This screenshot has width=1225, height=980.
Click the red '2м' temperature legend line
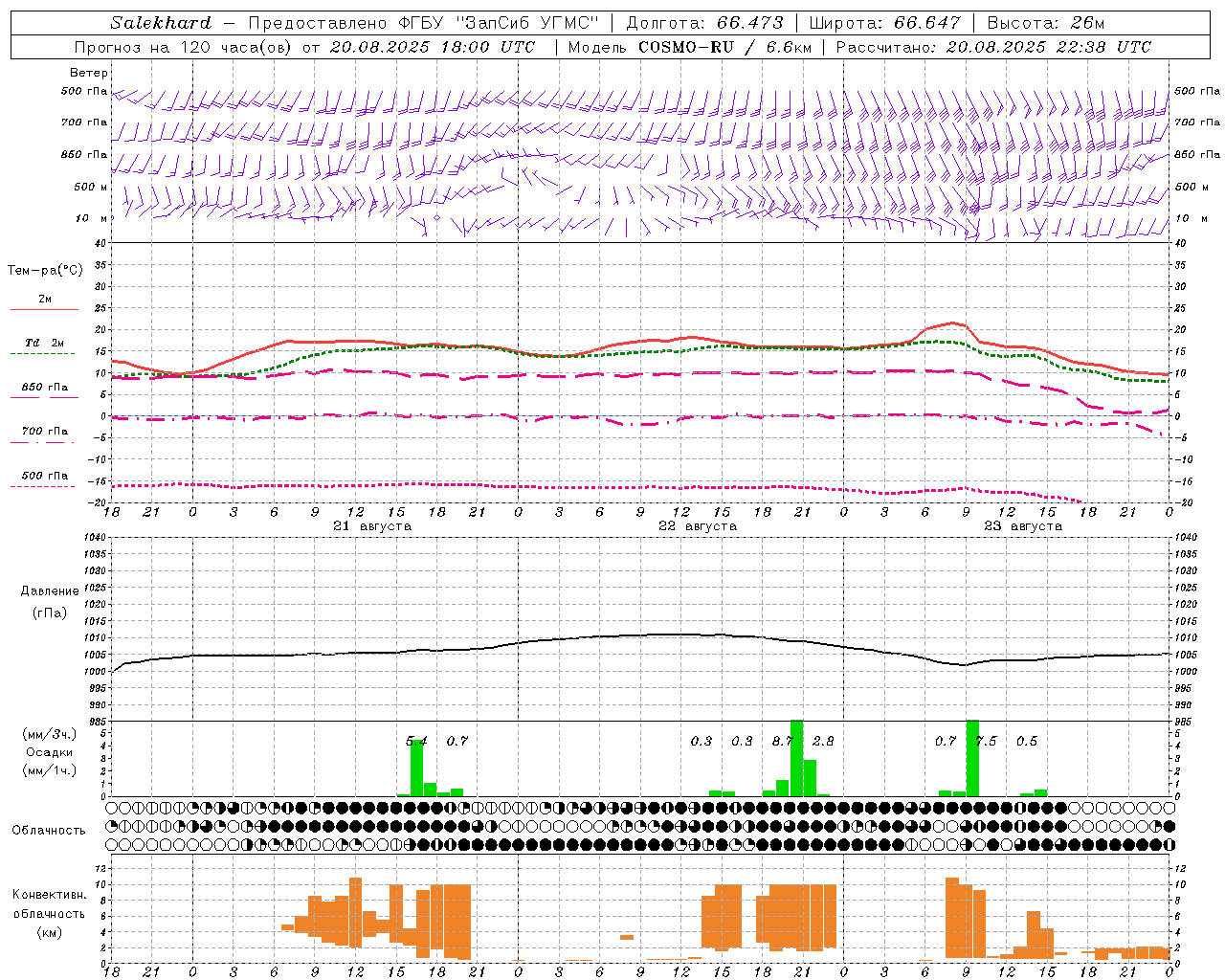(x=44, y=309)
